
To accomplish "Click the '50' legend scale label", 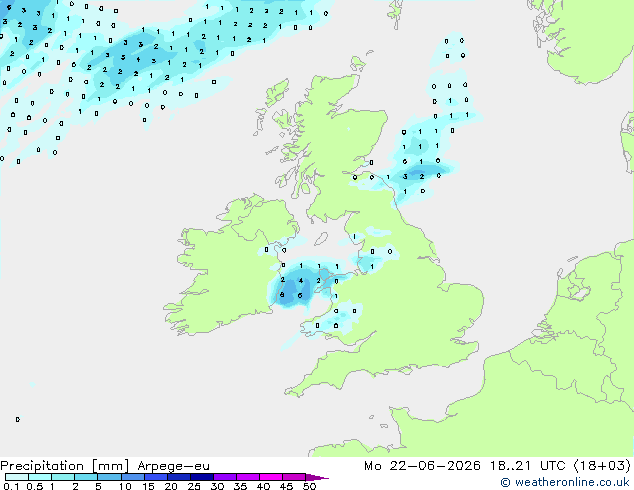I will 309,486.
